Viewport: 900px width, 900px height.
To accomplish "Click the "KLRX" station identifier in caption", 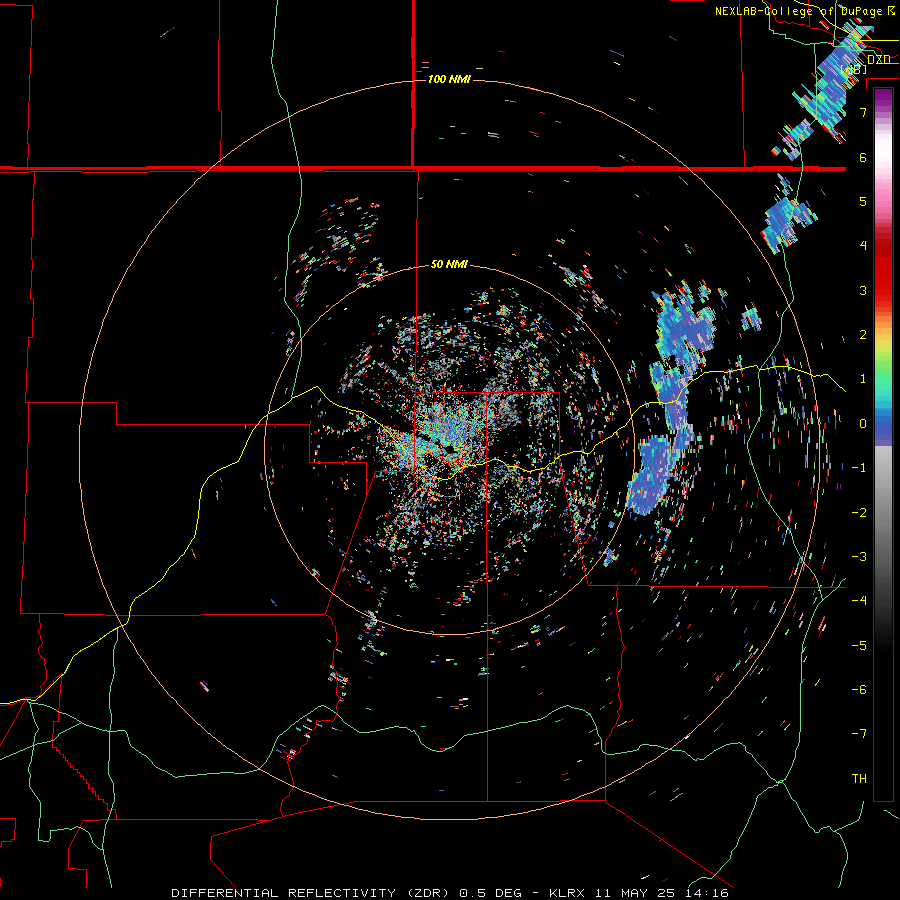I will 567,893.
